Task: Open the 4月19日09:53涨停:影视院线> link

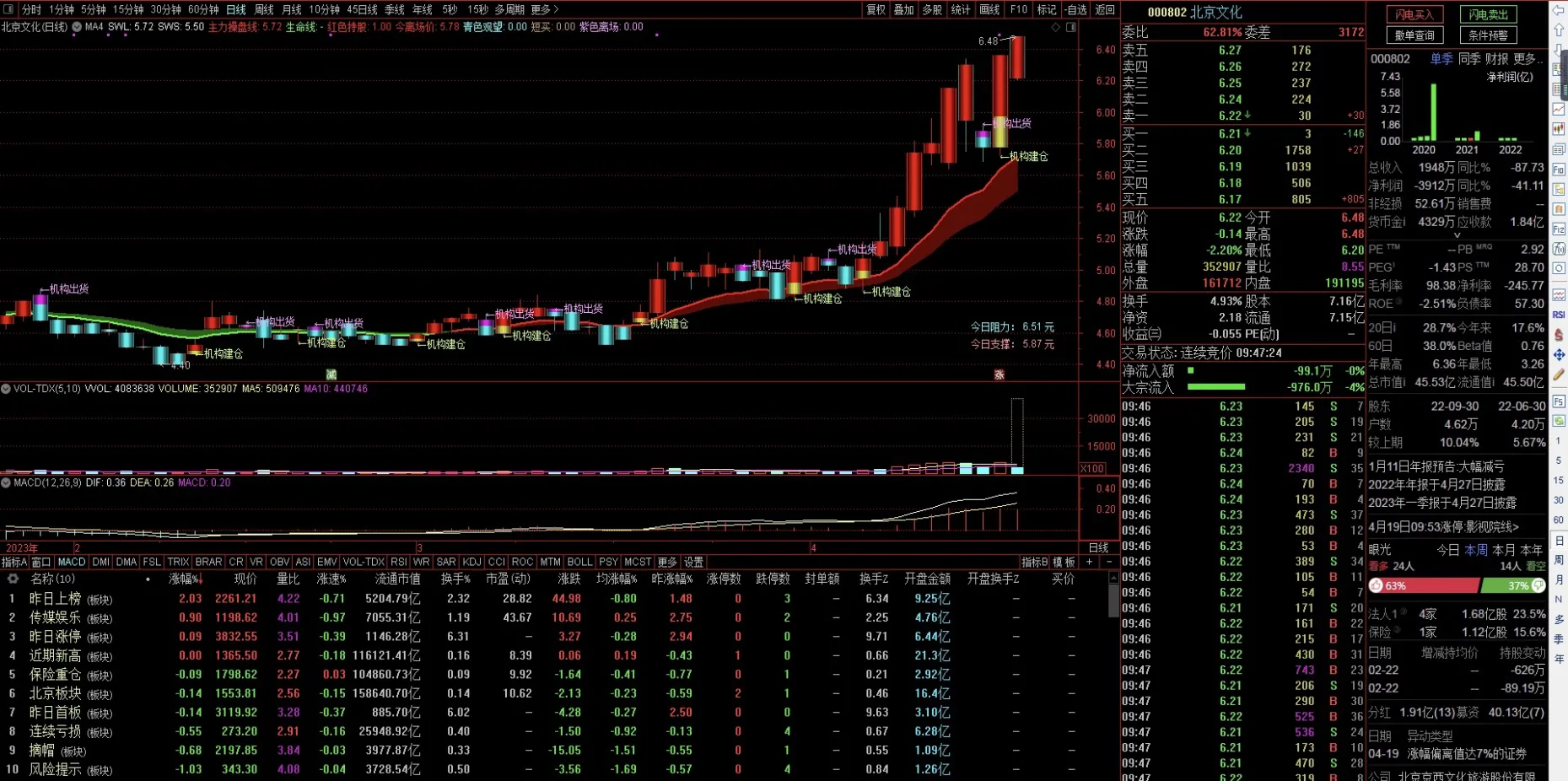Action: tap(1443, 527)
